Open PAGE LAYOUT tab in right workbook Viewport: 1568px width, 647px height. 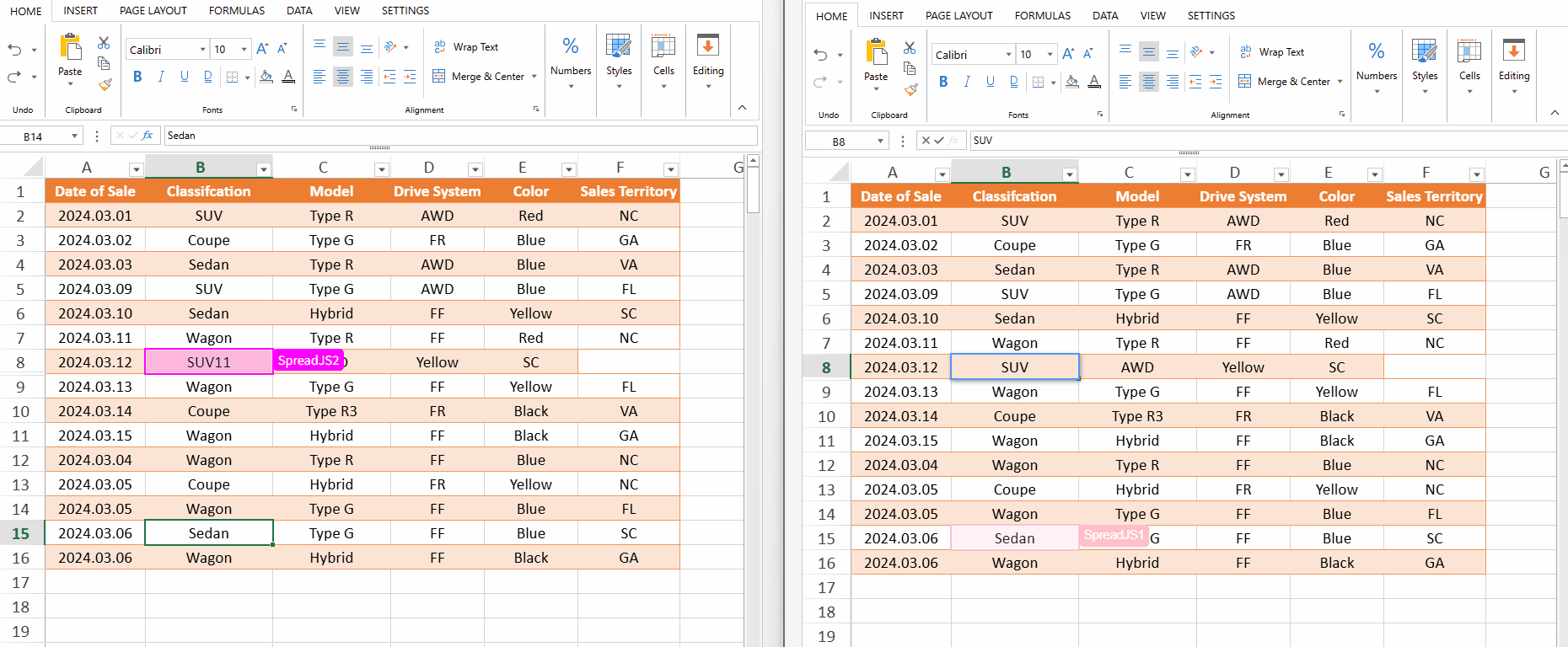pyautogui.click(x=959, y=16)
